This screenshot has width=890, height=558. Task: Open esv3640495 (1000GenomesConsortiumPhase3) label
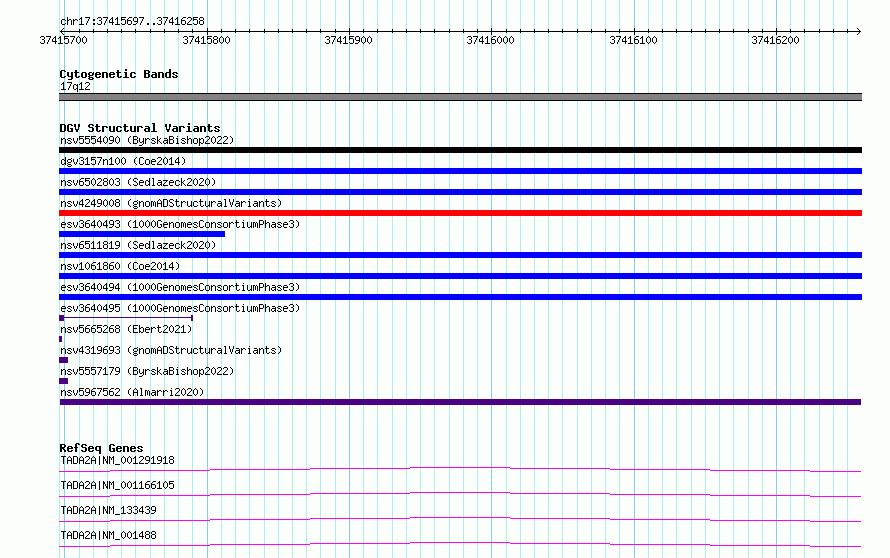click(x=180, y=308)
